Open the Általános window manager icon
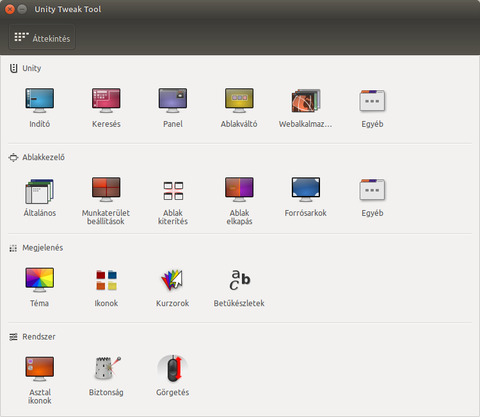Screen dimensions: 480x417 click(x=39, y=191)
